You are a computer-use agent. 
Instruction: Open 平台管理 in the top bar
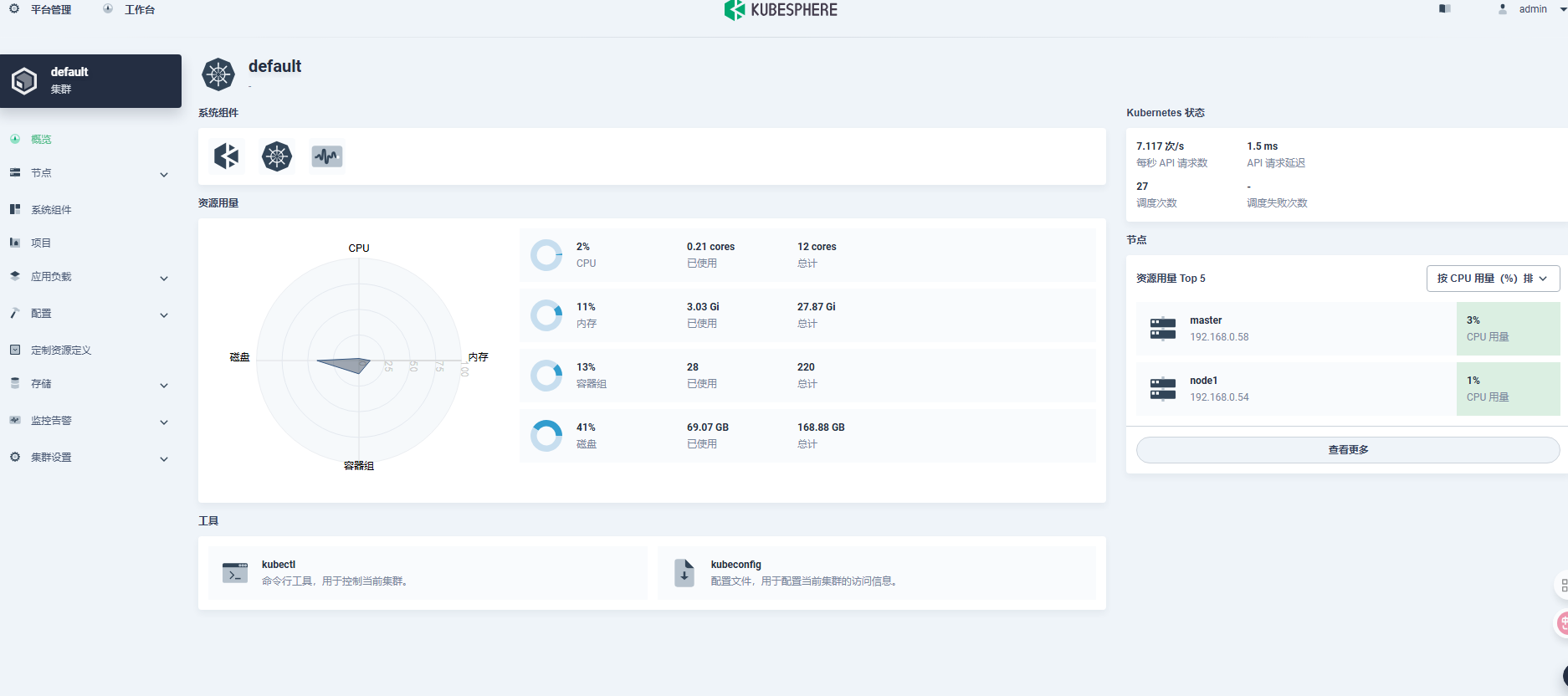[51, 9]
